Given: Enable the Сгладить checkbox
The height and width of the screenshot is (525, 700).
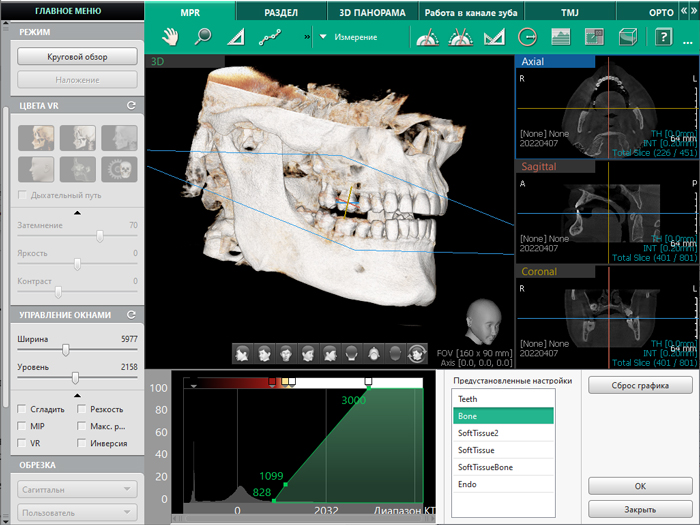Looking at the screenshot, I should [22, 409].
